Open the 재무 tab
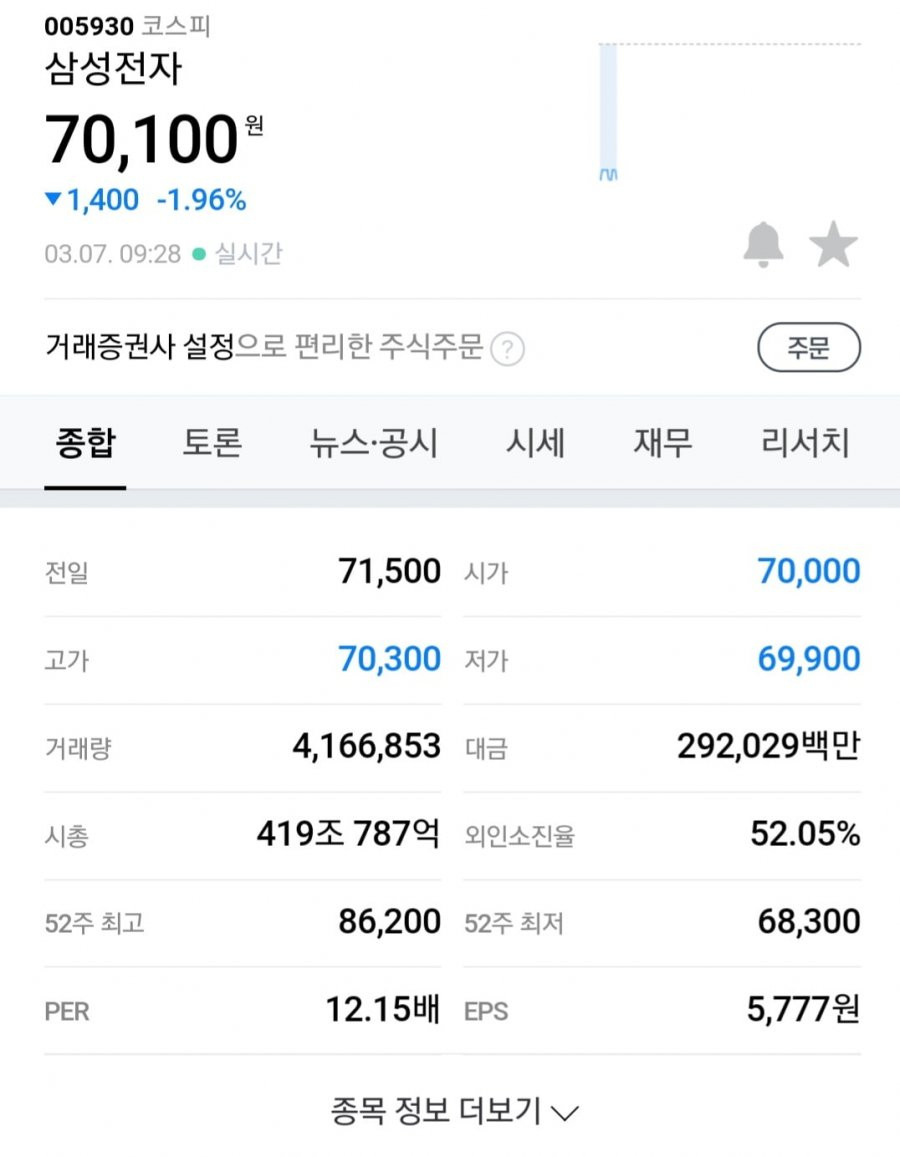 coord(662,443)
